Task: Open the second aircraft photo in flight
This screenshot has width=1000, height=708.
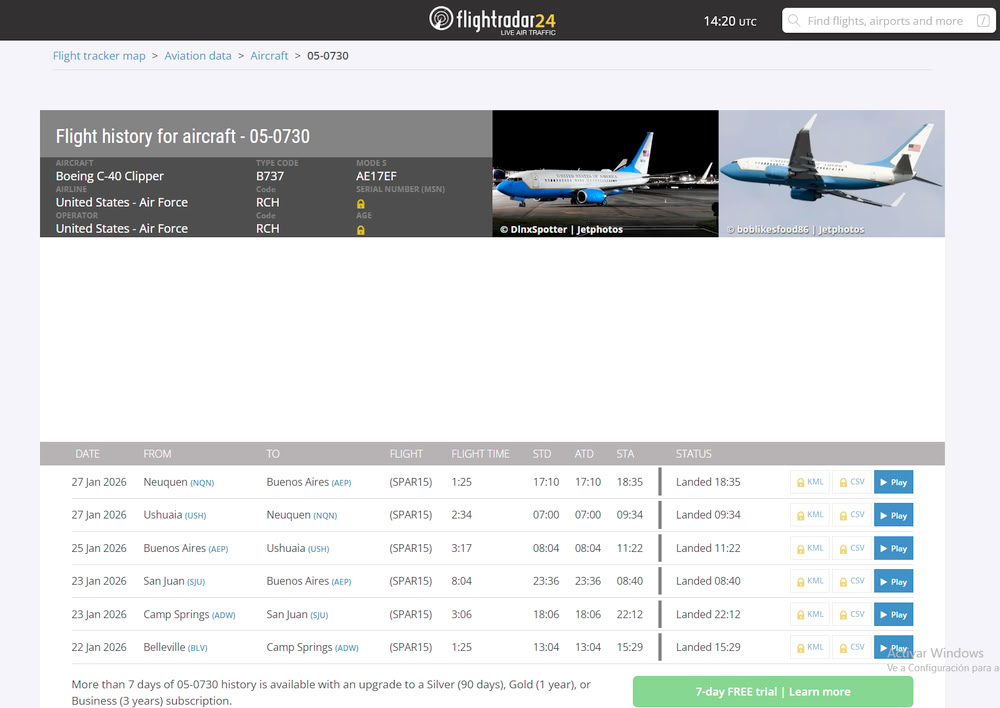Action: tap(831, 173)
